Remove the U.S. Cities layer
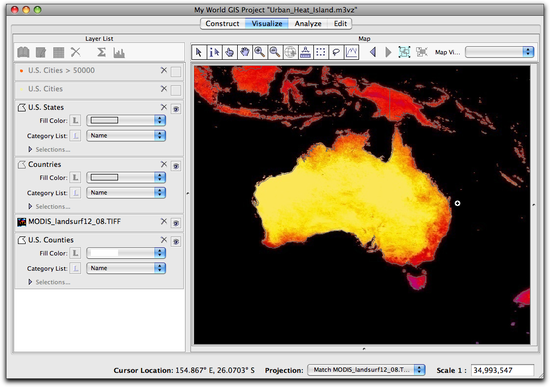The width and height of the screenshot is (550, 387). pos(164,89)
